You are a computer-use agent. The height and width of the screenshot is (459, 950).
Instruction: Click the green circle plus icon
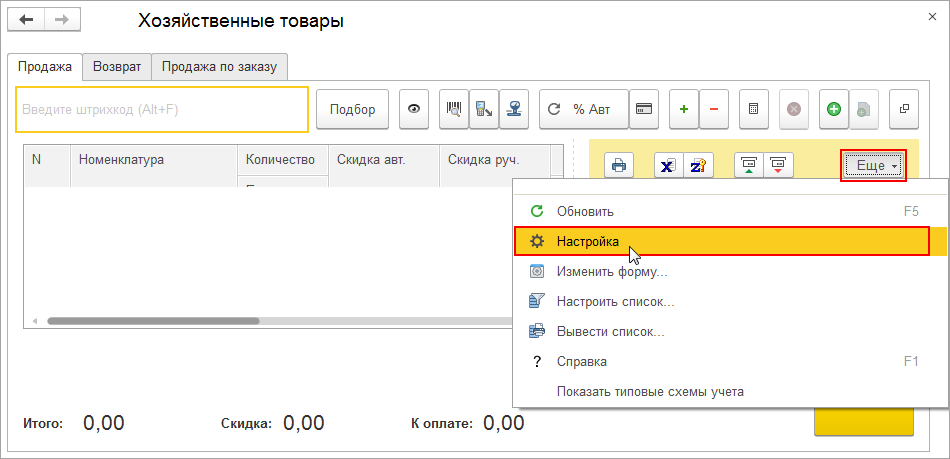834,109
